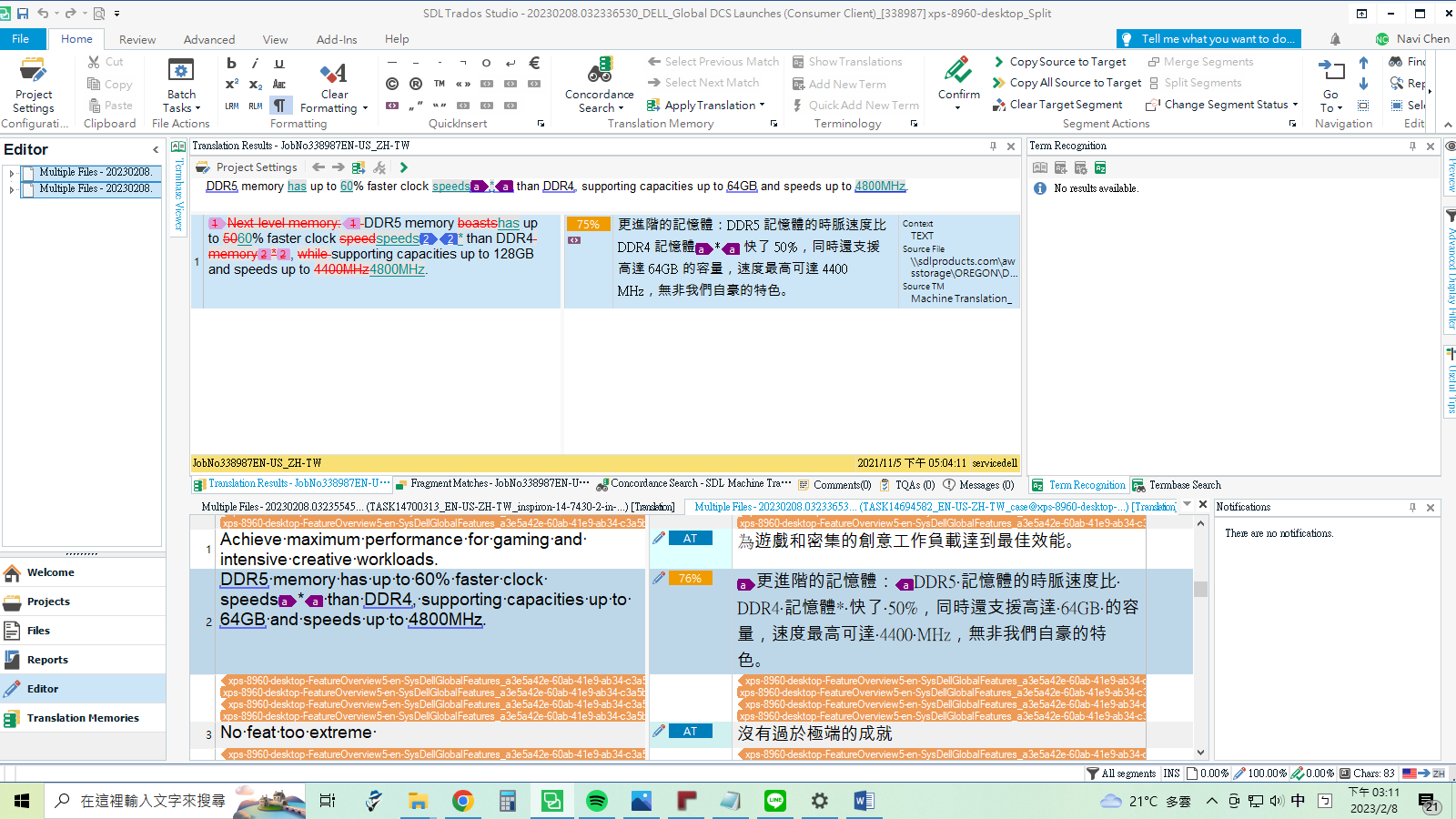Apply underline formatting
1456x819 pixels.
tap(279, 63)
